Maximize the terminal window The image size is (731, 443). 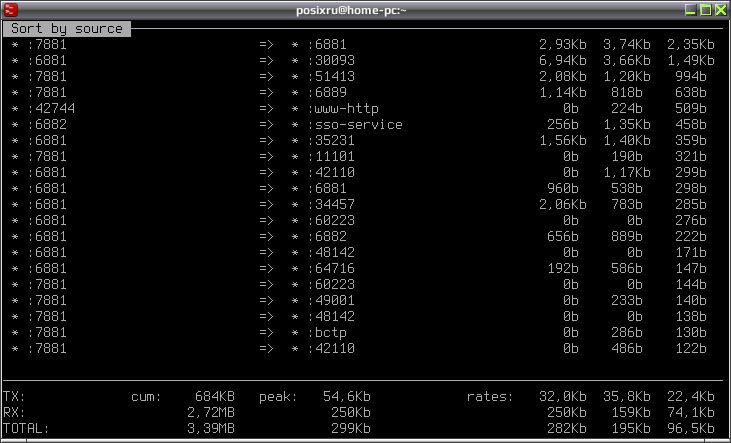(706, 10)
